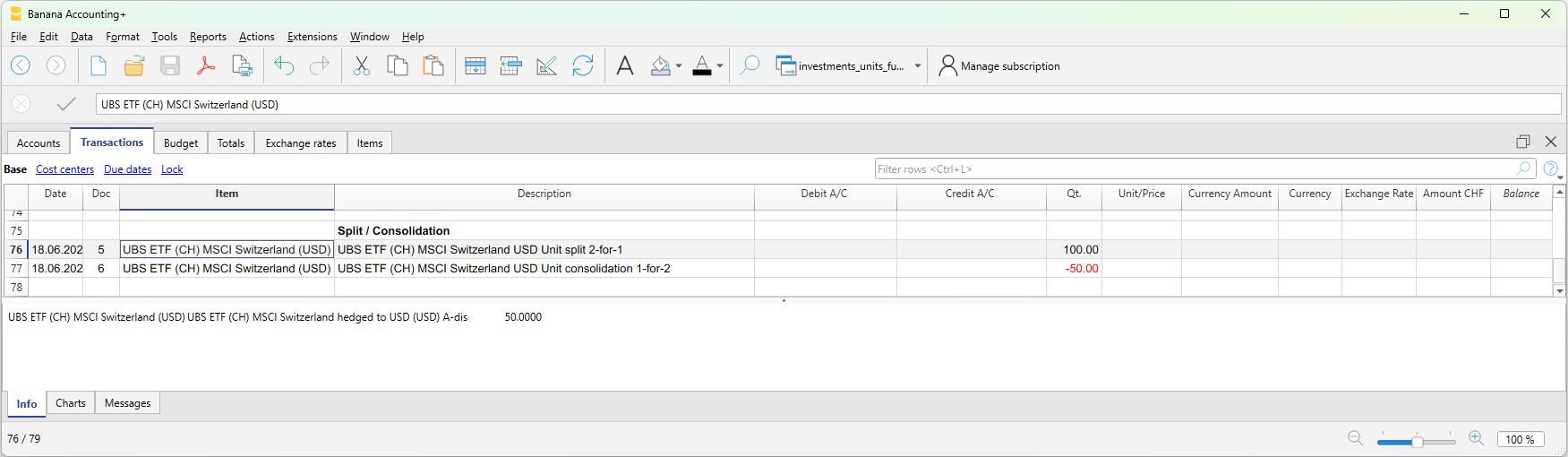This screenshot has width=1568, height=457.
Task: Switch to Cost centers view
Action: (x=64, y=169)
